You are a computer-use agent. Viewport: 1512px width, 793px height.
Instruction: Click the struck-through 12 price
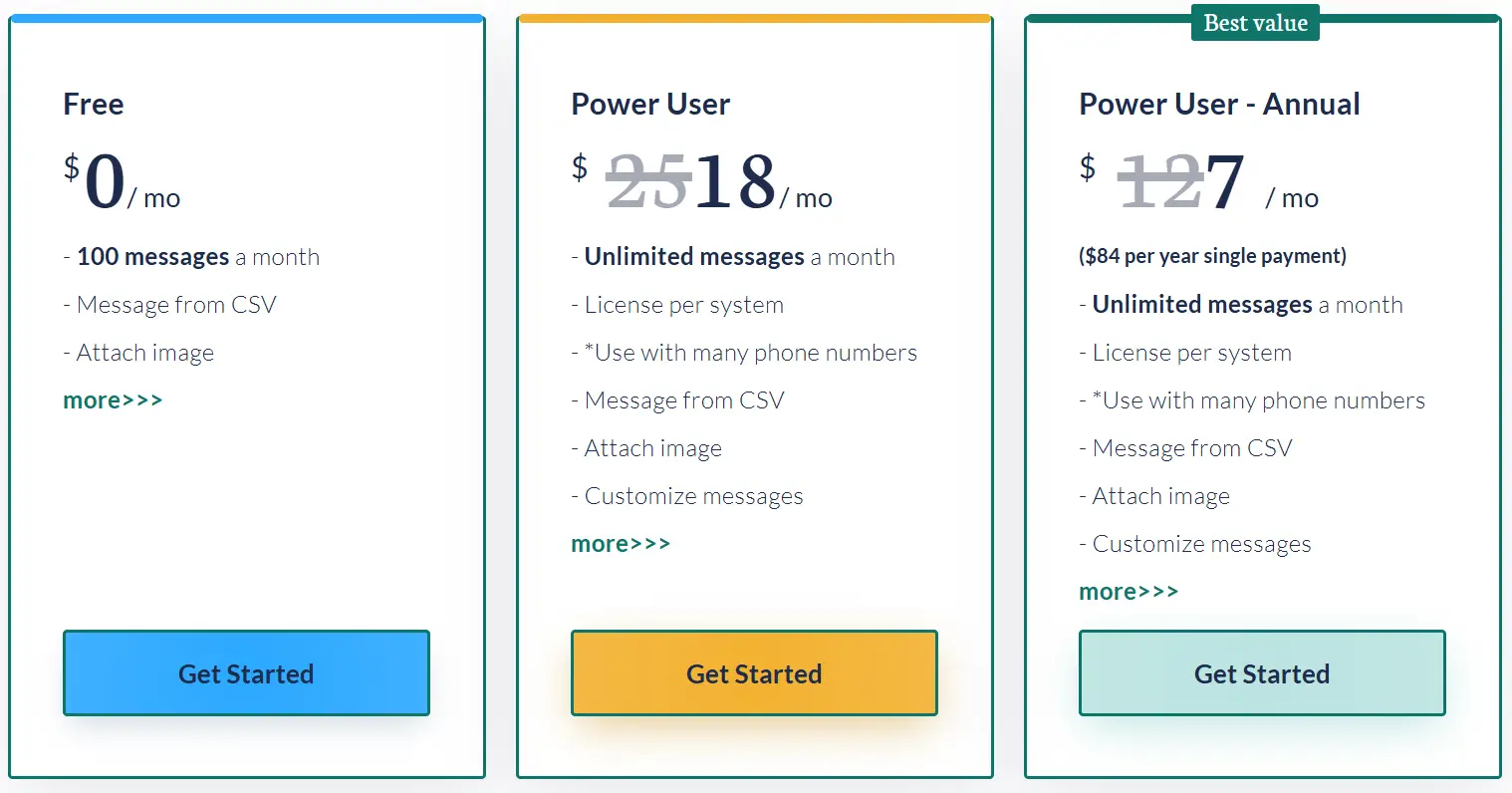[x=1160, y=183]
